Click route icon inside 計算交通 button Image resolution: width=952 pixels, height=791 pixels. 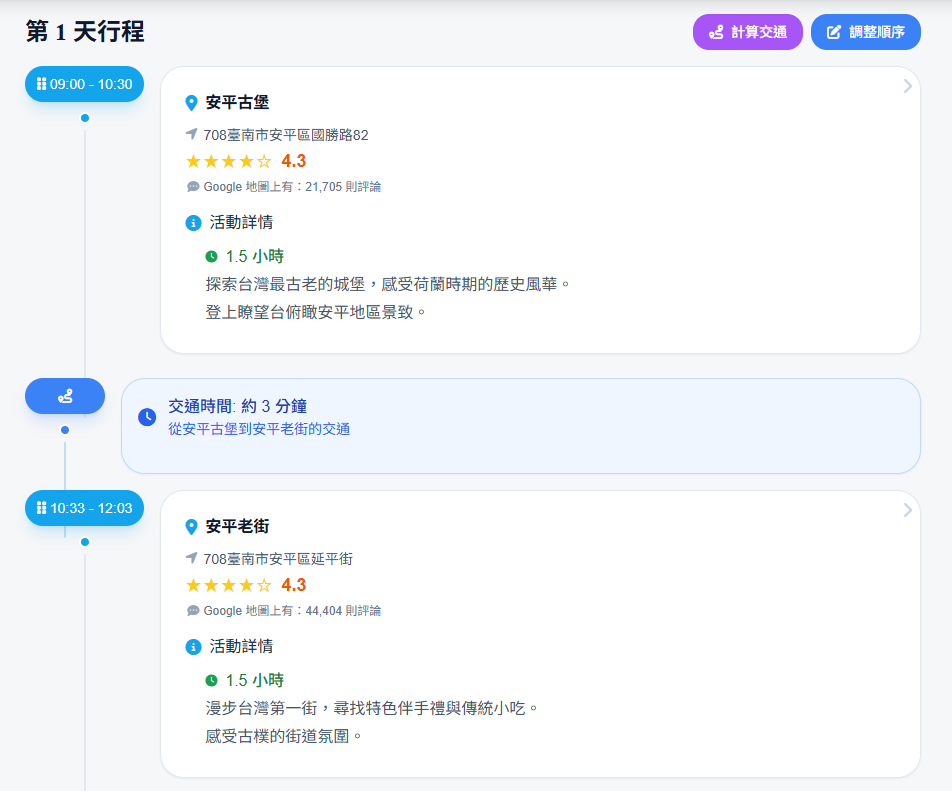coord(716,32)
